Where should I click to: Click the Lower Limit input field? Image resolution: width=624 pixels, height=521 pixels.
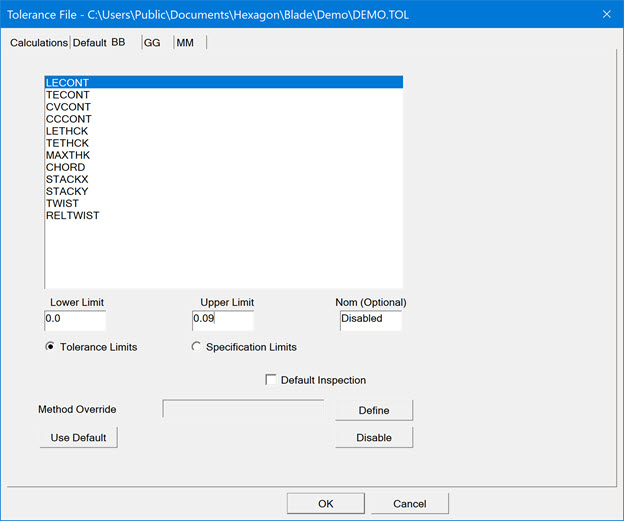coord(75,320)
